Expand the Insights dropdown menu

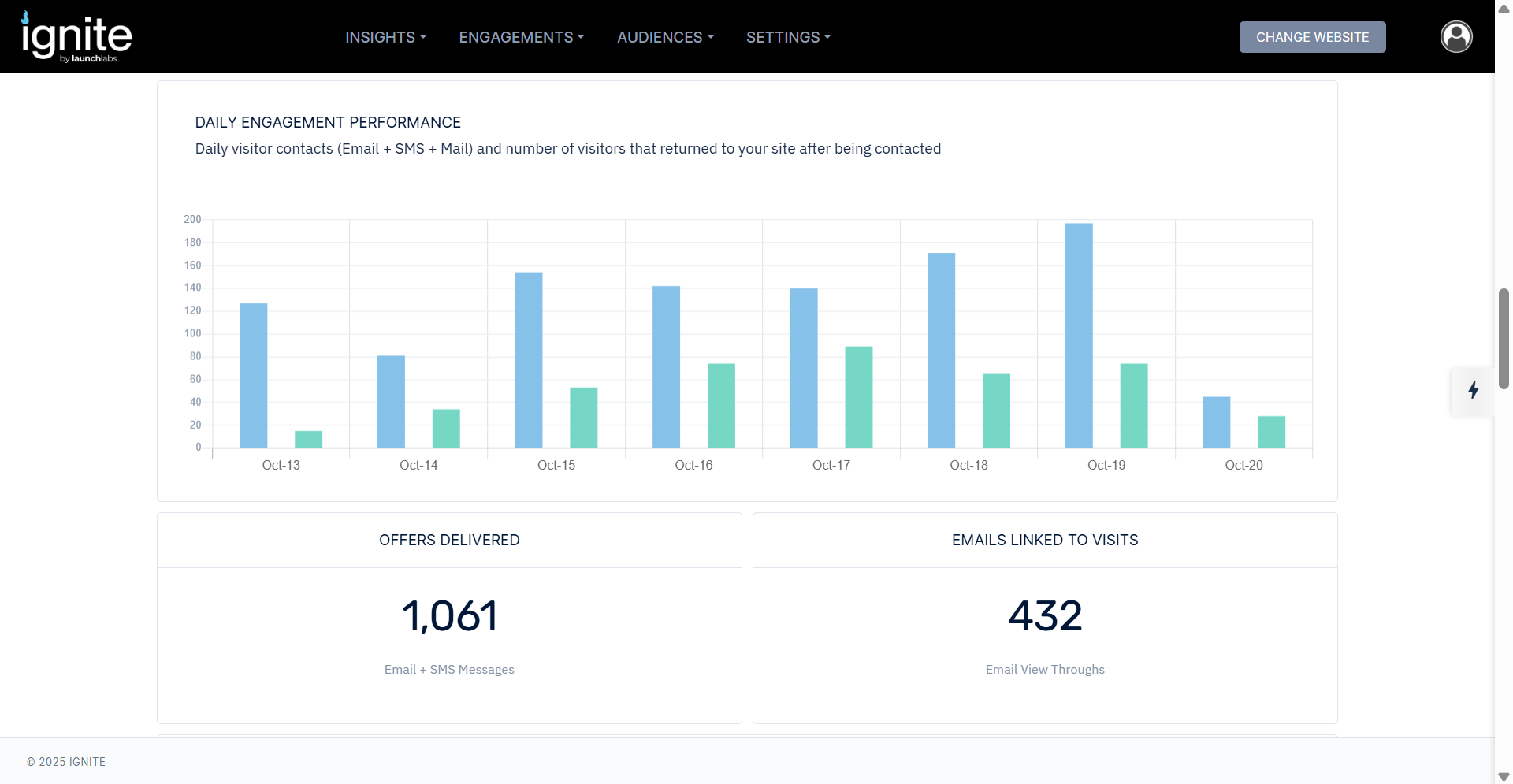coord(385,37)
